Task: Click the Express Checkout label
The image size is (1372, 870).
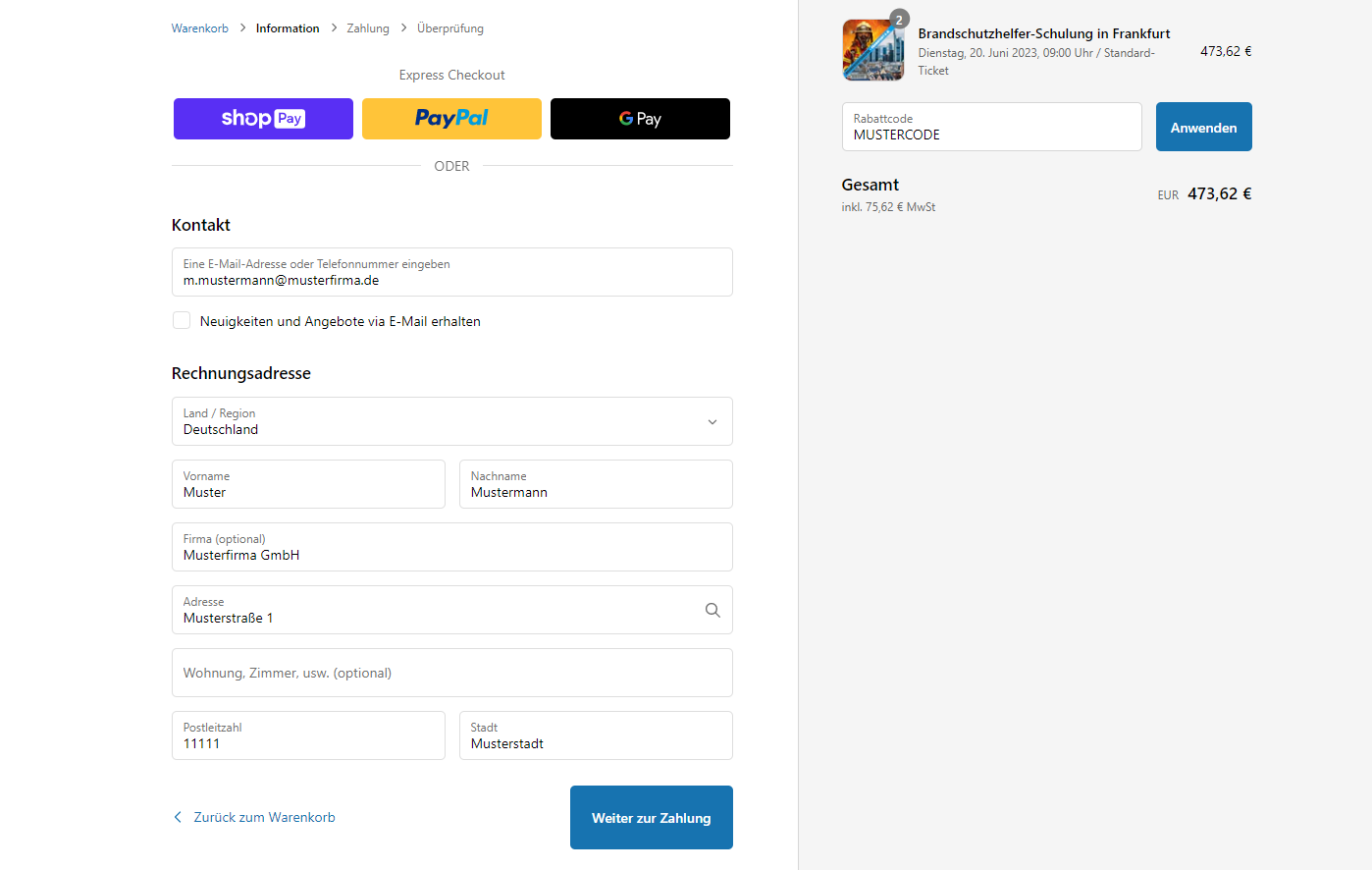Action: (x=452, y=75)
